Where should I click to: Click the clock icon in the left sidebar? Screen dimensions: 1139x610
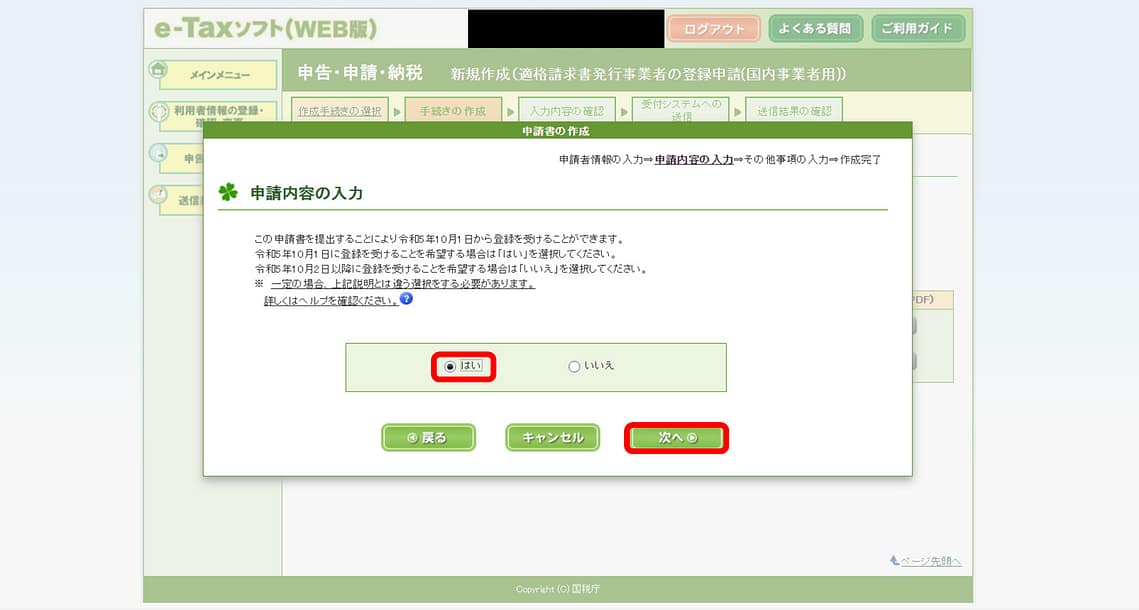coord(158,153)
